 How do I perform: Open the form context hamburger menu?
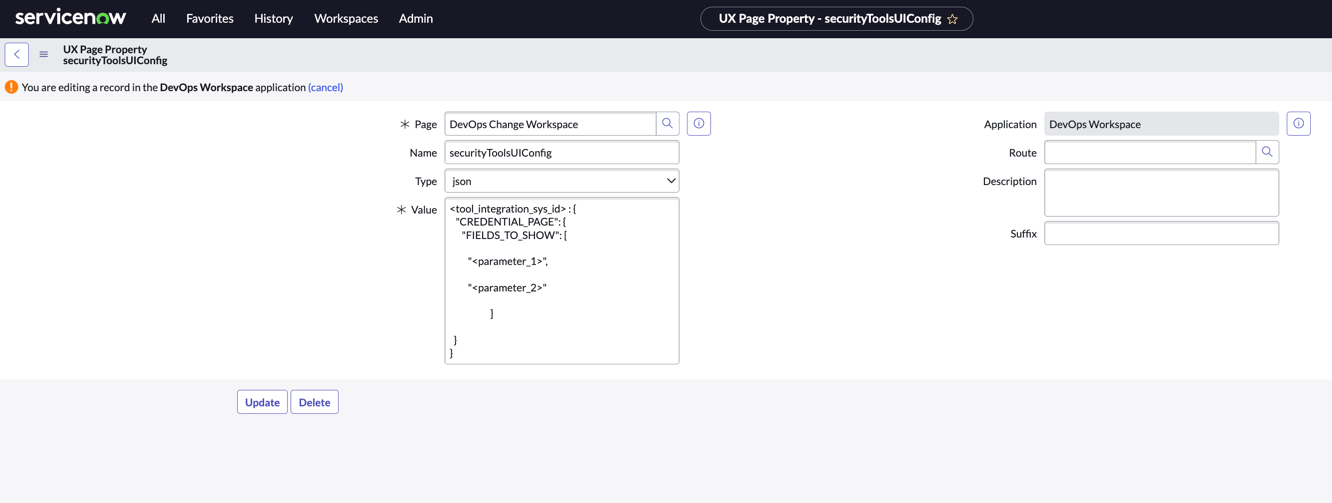(44, 55)
